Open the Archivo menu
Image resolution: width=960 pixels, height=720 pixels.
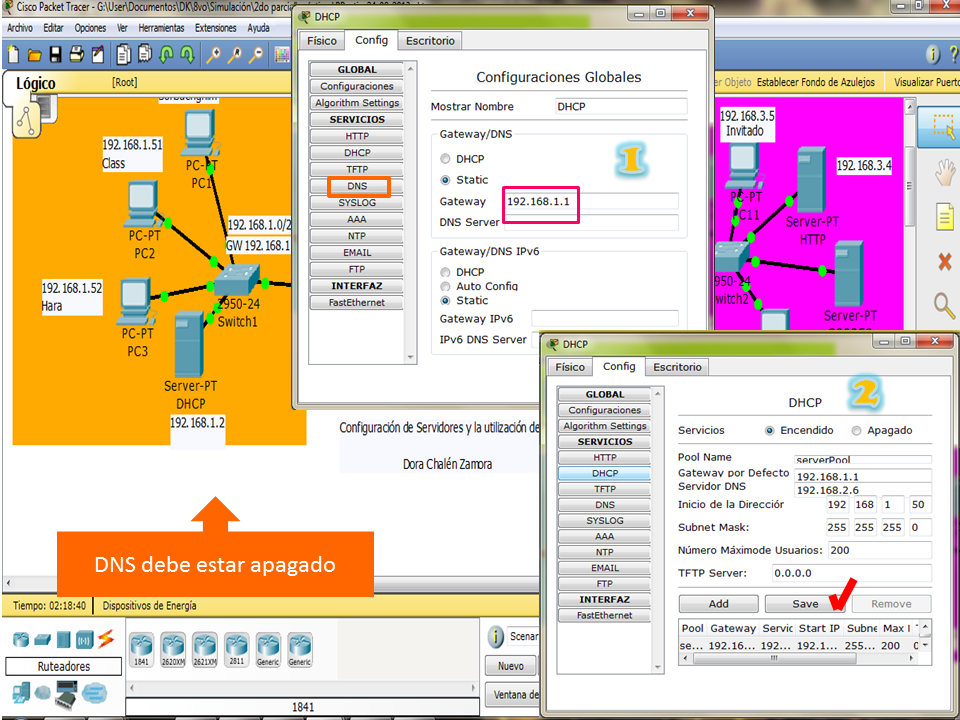coord(20,28)
